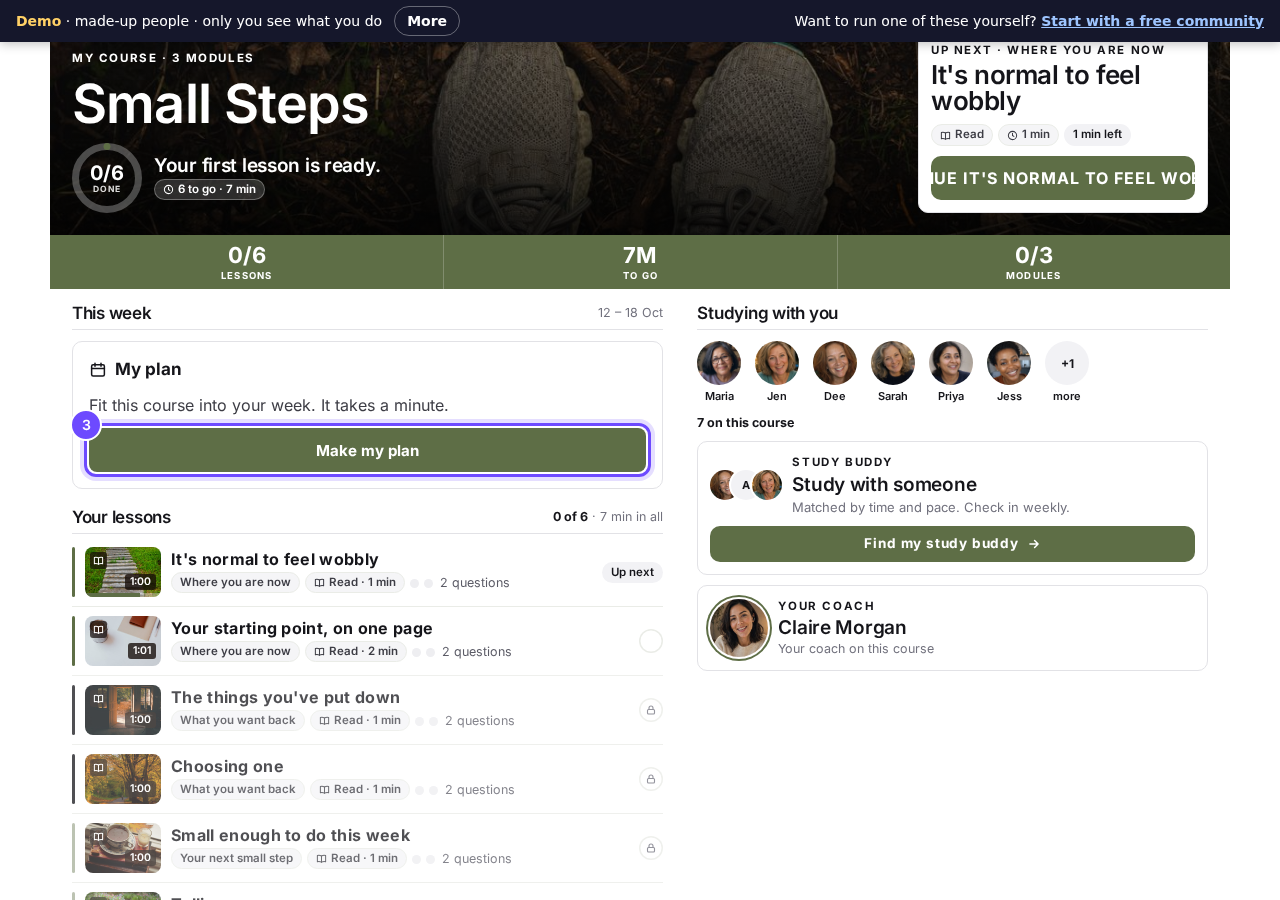Click the Small Steps course title
The width and height of the screenshot is (1280, 900).
click(220, 103)
